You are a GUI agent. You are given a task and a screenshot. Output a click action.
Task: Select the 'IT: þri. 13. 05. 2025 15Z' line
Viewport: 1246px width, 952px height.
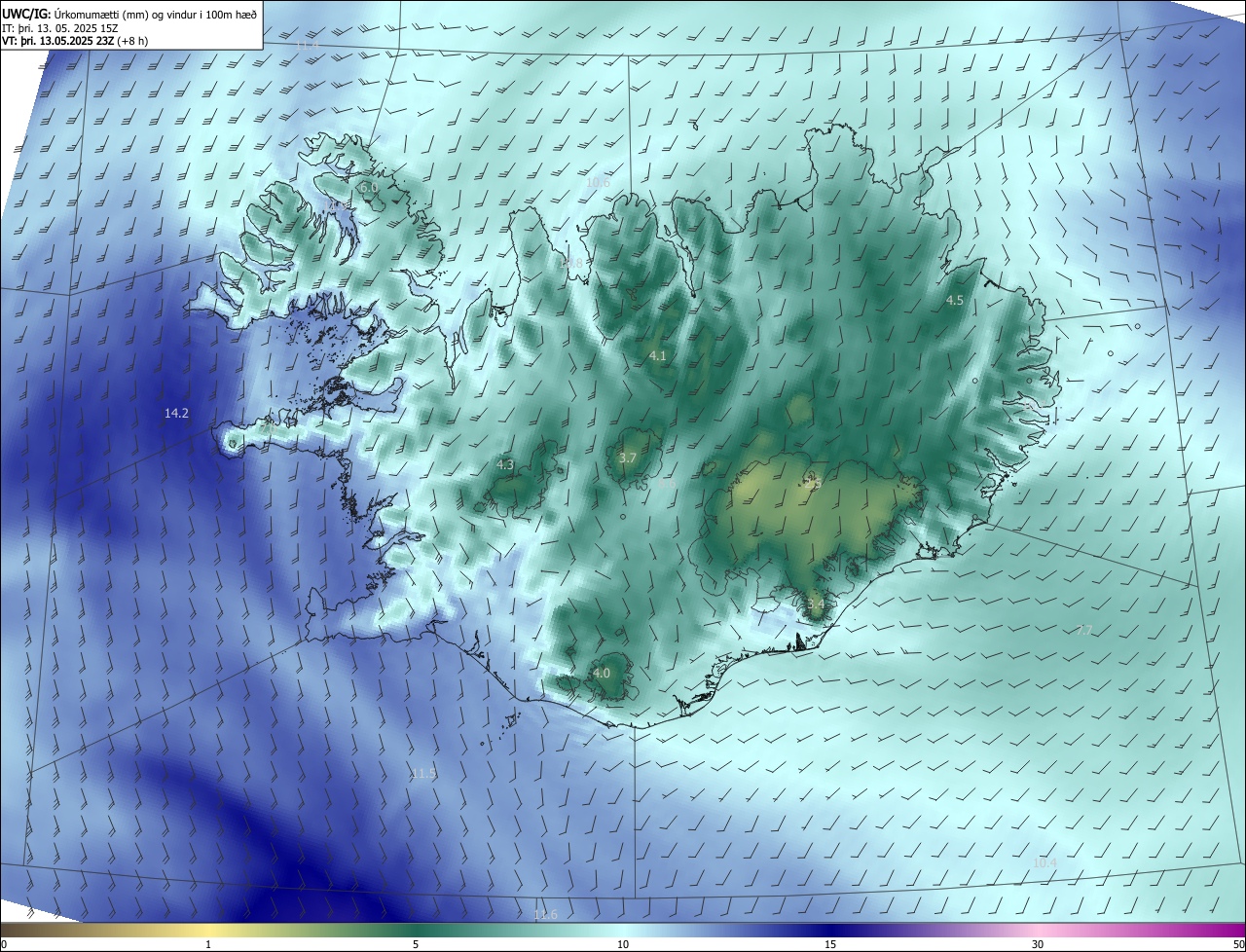pos(60,27)
